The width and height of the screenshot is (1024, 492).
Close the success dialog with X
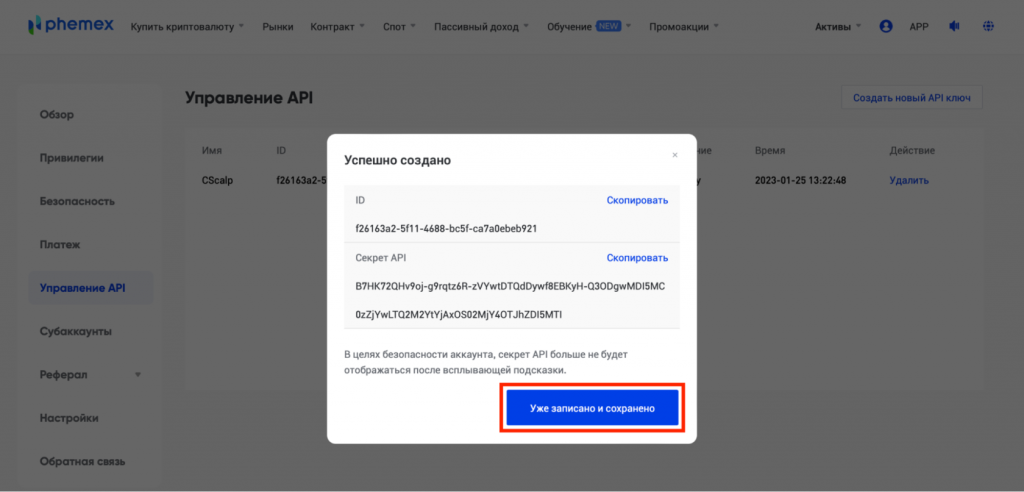pyautogui.click(x=675, y=155)
